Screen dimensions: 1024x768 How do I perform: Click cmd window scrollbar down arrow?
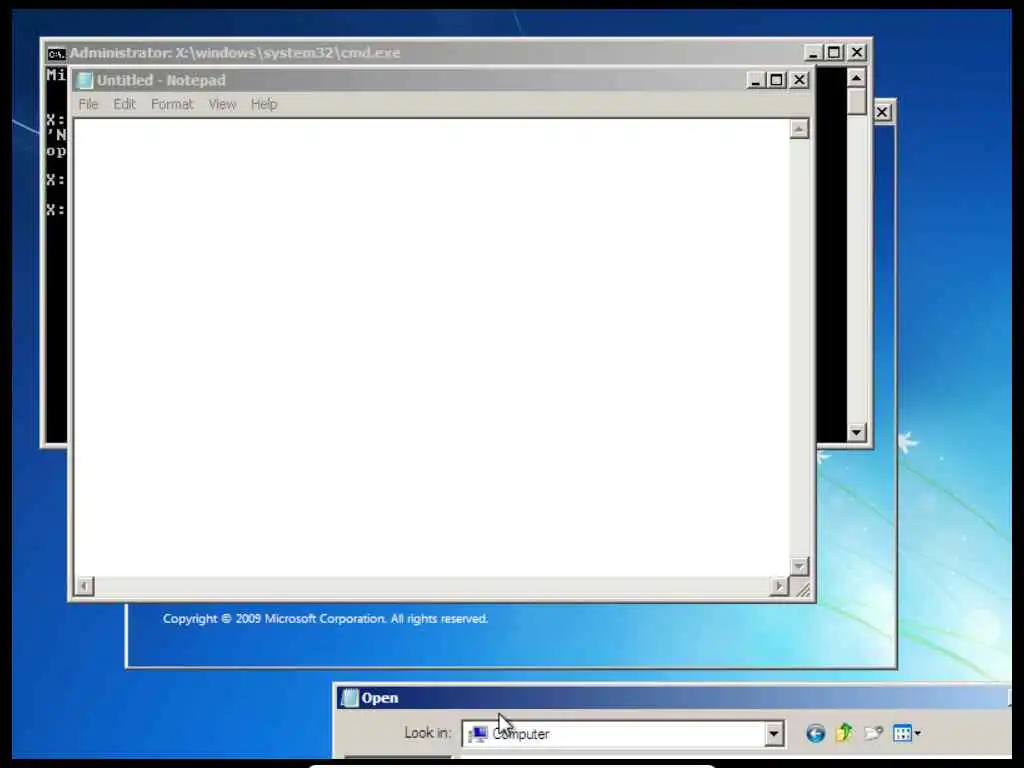(856, 432)
